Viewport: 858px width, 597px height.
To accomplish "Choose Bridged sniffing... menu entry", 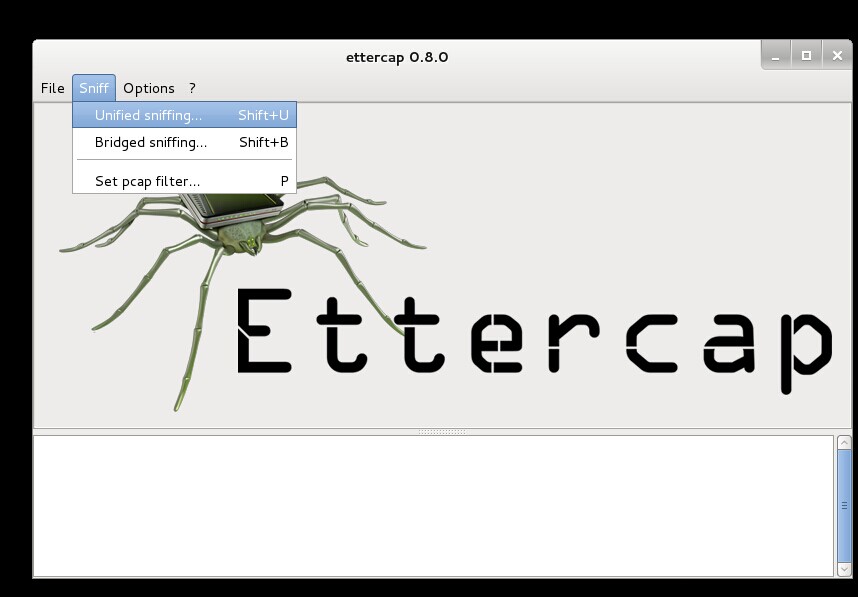I will pyautogui.click(x=184, y=142).
